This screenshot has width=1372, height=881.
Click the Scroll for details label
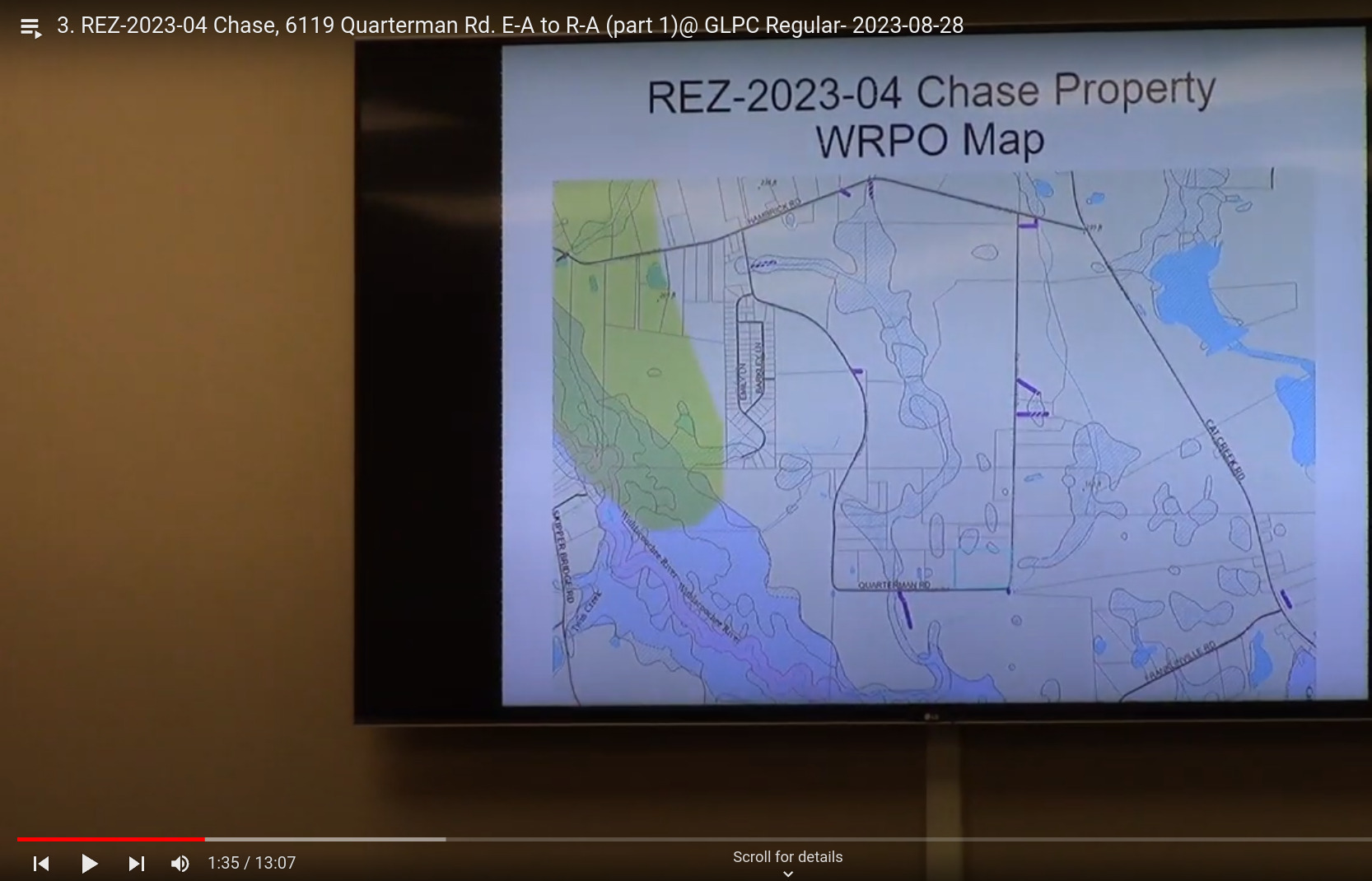coord(787,857)
